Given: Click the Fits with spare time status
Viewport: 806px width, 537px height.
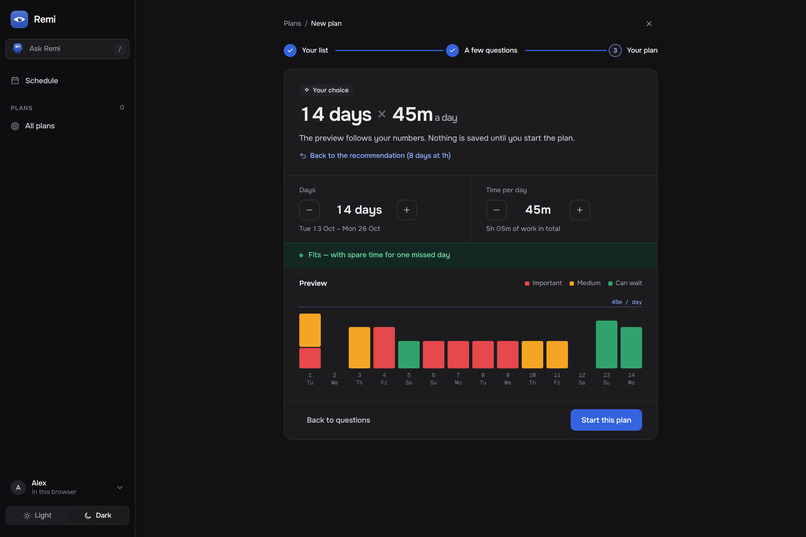Looking at the screenshot, I should click(470, 255).
